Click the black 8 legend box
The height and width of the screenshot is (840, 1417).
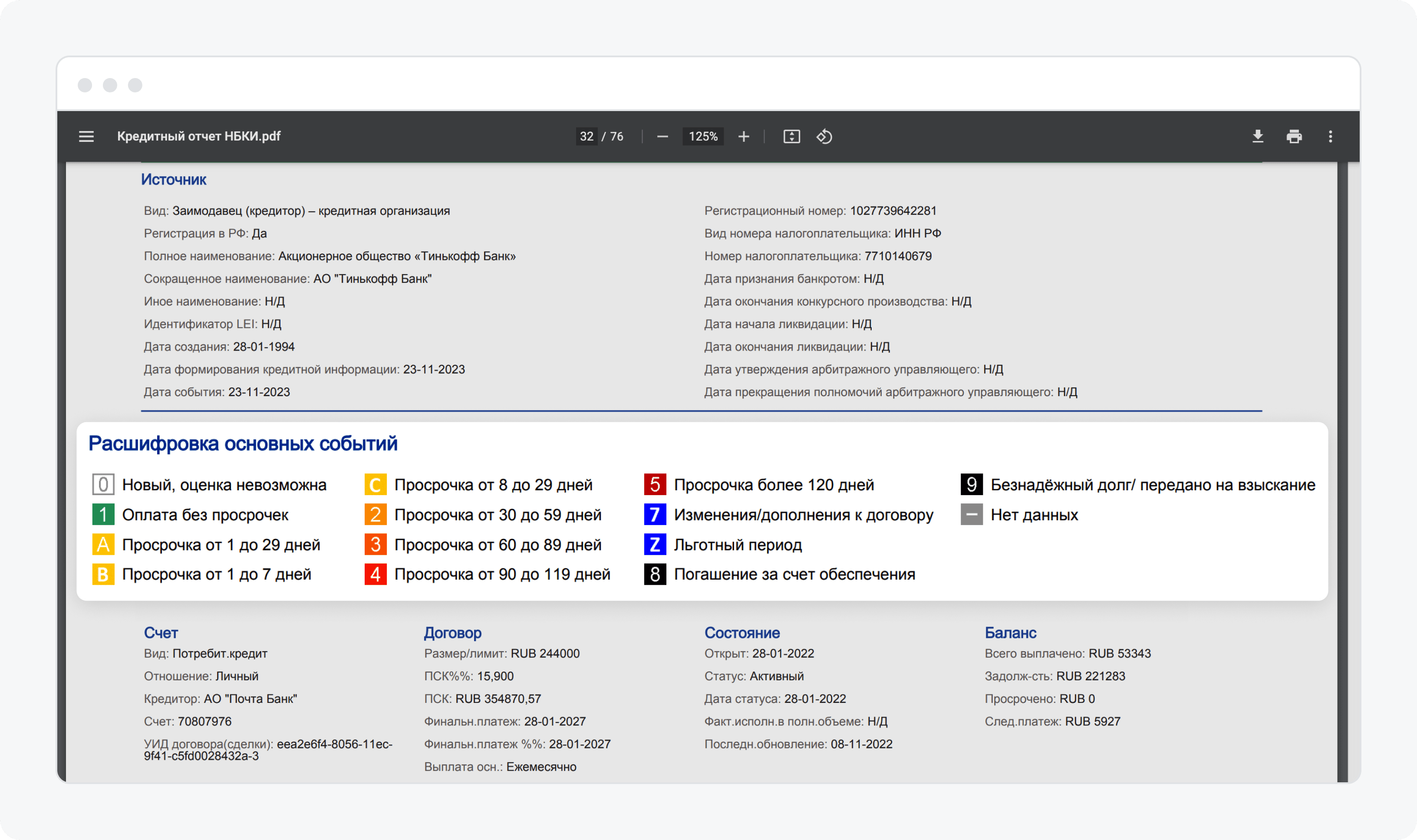tap(655, 574)
